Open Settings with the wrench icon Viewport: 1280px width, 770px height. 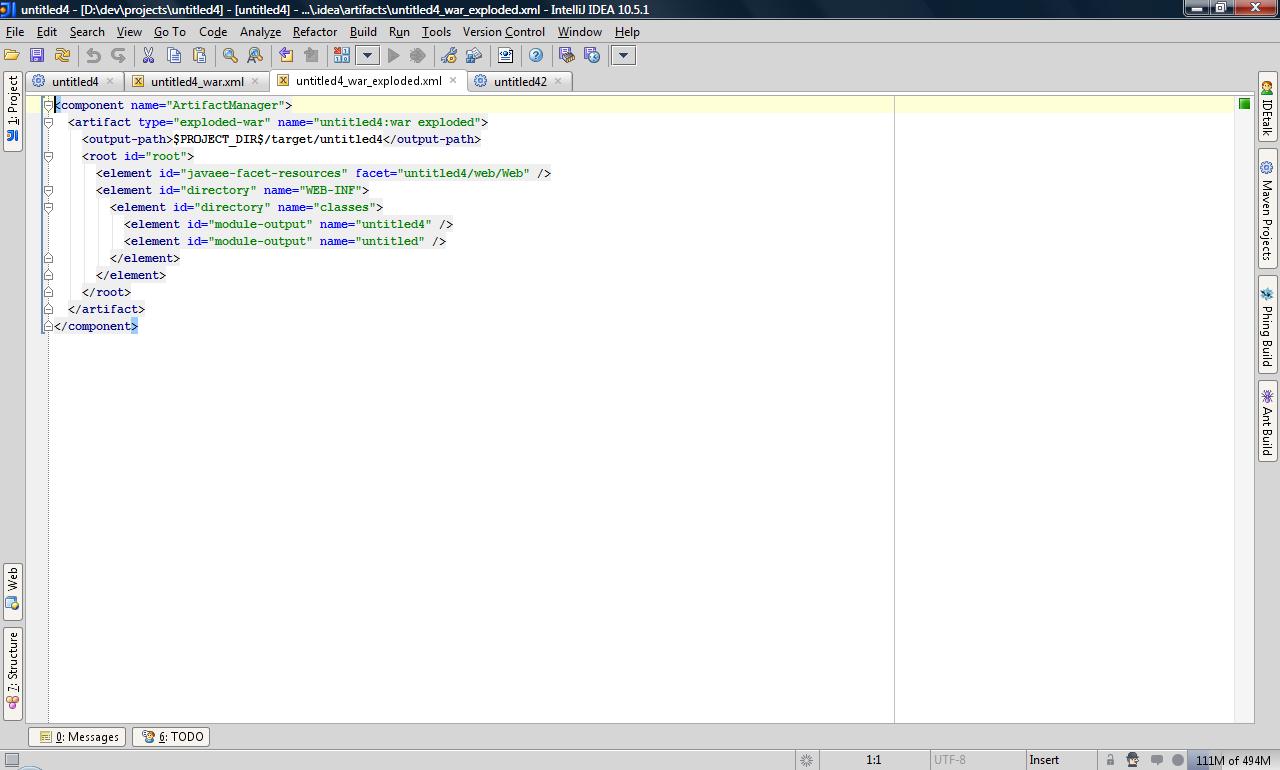[449, 56]
